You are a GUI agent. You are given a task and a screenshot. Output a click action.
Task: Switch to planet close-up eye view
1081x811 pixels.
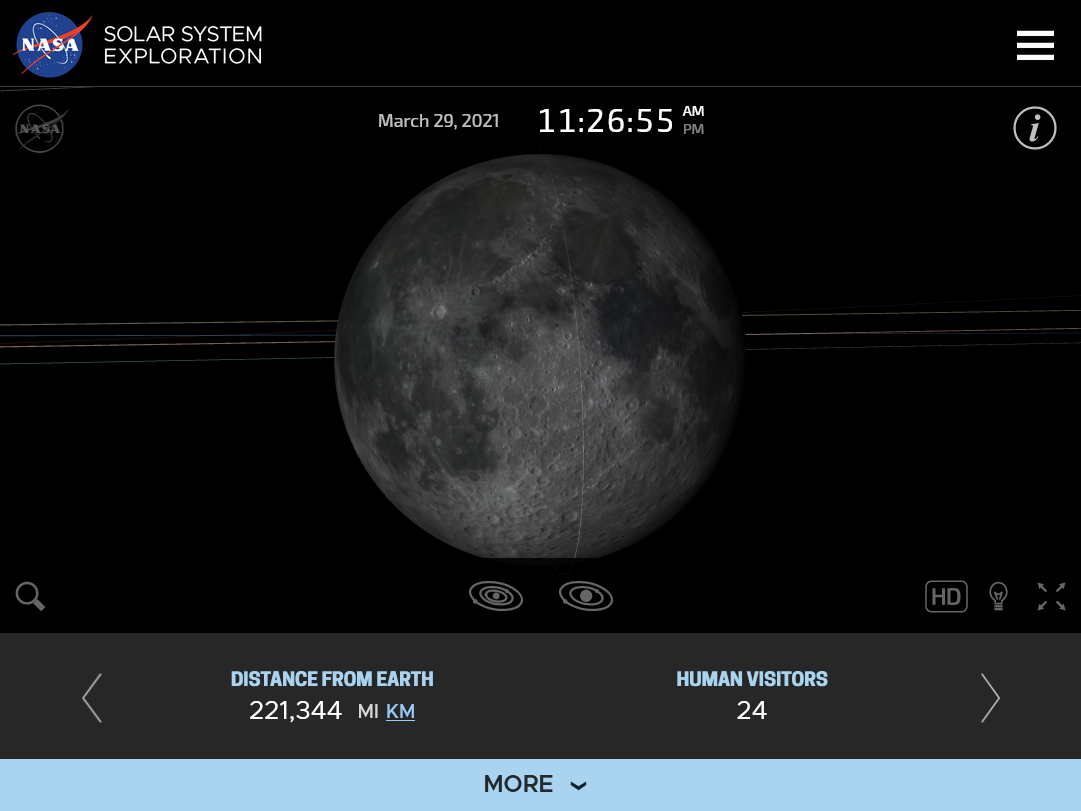click(x=586, y=596)
